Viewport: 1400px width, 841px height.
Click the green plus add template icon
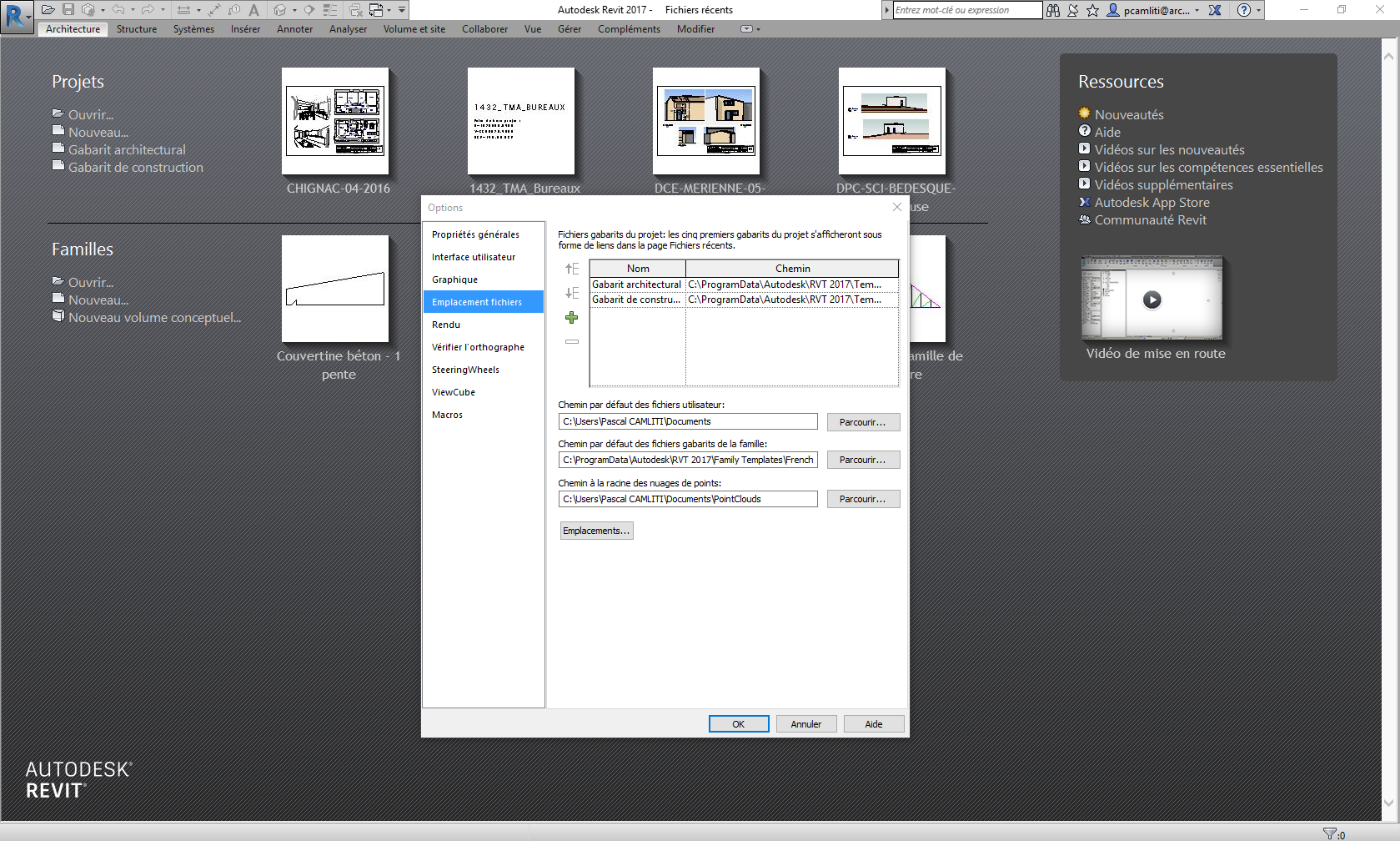571,318
